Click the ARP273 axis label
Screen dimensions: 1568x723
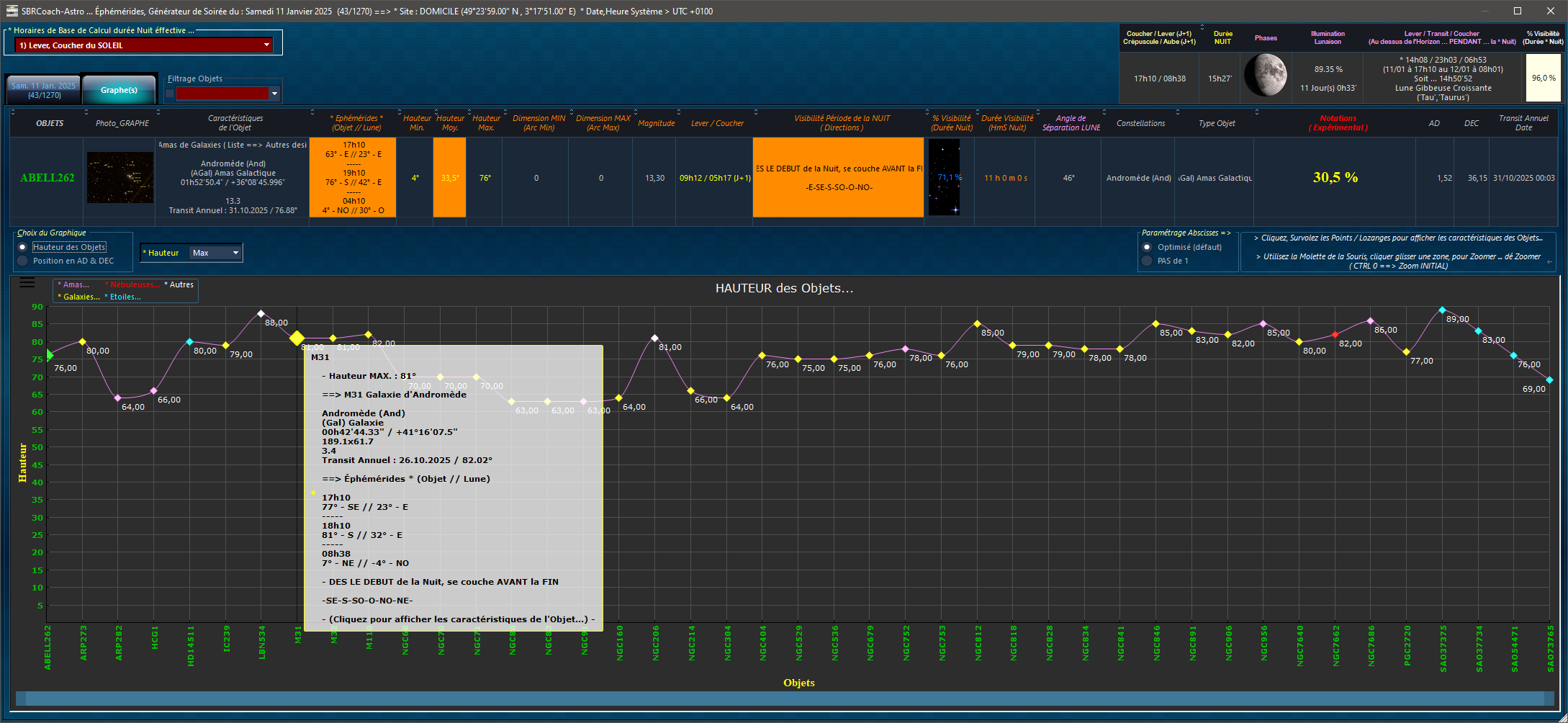(x=84, y=642)
